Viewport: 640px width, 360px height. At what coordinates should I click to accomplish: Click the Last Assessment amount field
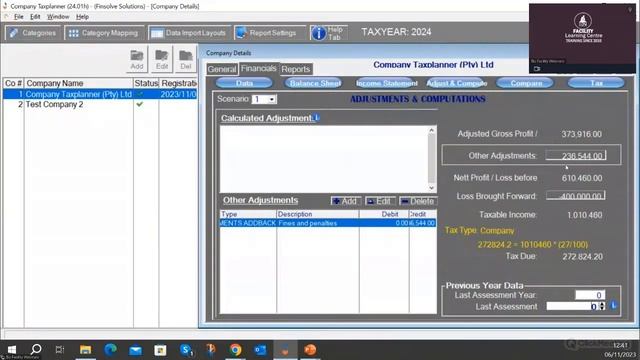coord(572,306)
